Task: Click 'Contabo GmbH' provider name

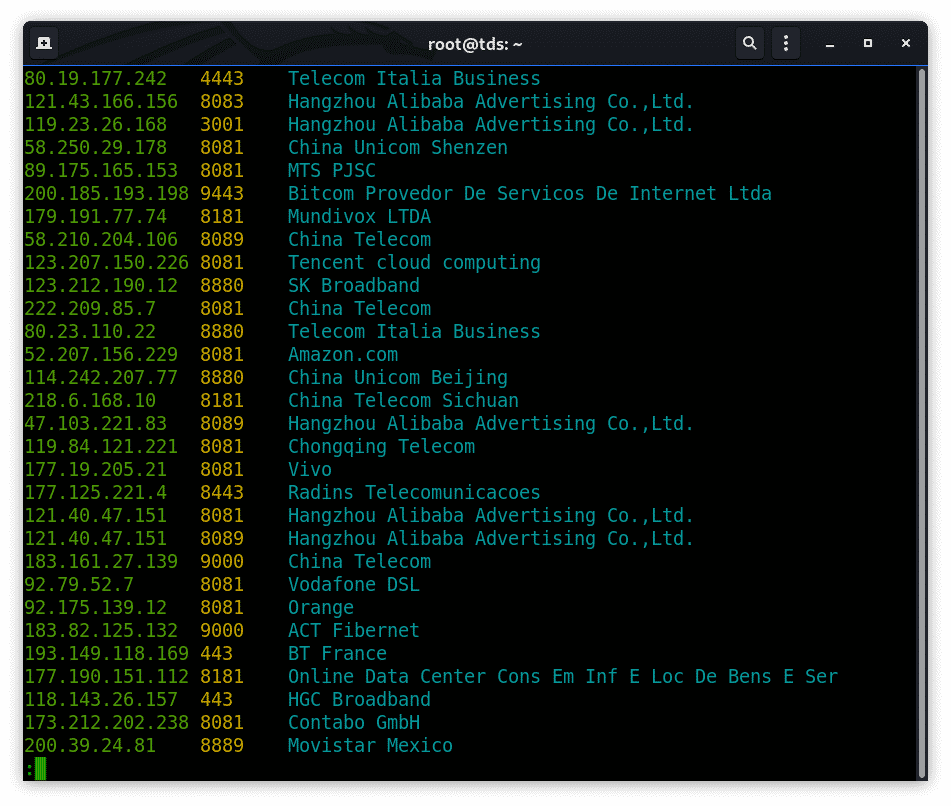Action: point(354,724)
